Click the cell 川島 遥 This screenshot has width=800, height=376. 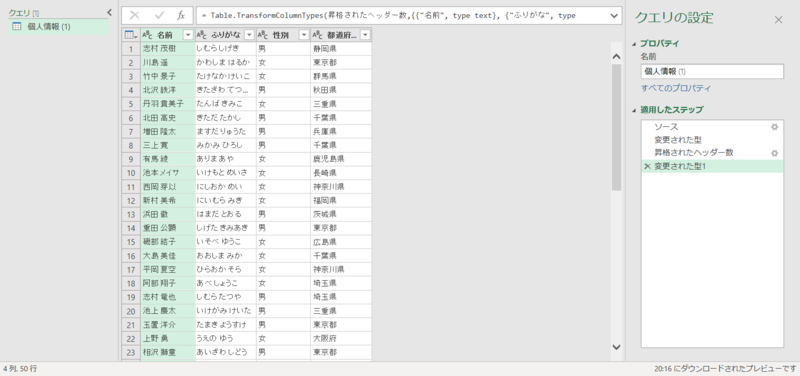point(168,63)
